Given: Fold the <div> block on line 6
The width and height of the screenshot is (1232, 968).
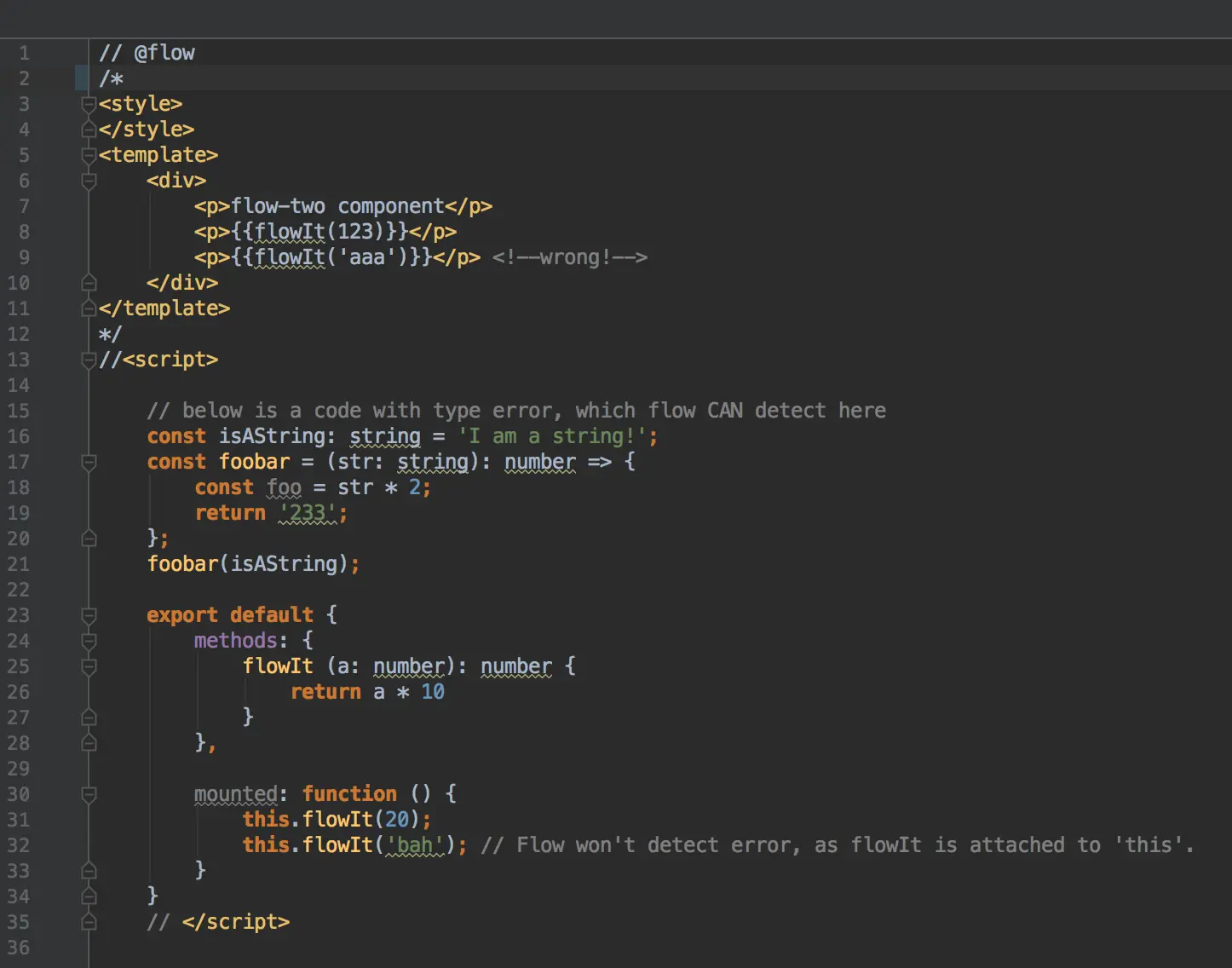Looking at the screenshot, I should click(x=89, y=181).
